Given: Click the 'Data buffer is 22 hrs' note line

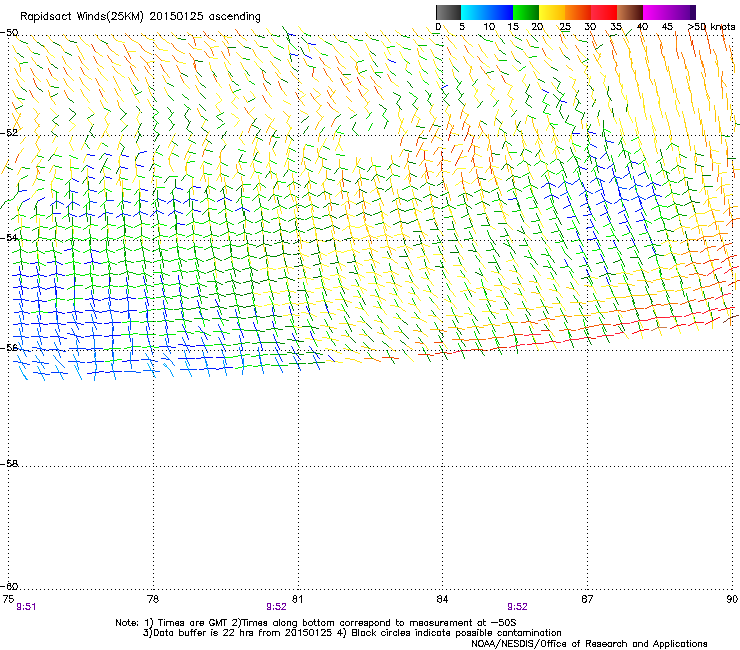Looking at the screenshot, I should 352,633.
